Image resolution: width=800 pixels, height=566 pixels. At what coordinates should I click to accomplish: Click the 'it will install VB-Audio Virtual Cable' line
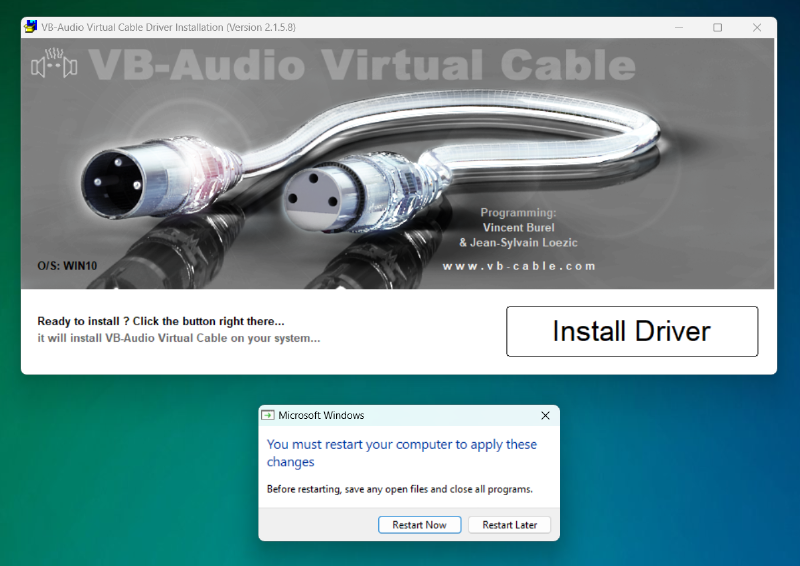pyautogui.click(x=179, y=338)
